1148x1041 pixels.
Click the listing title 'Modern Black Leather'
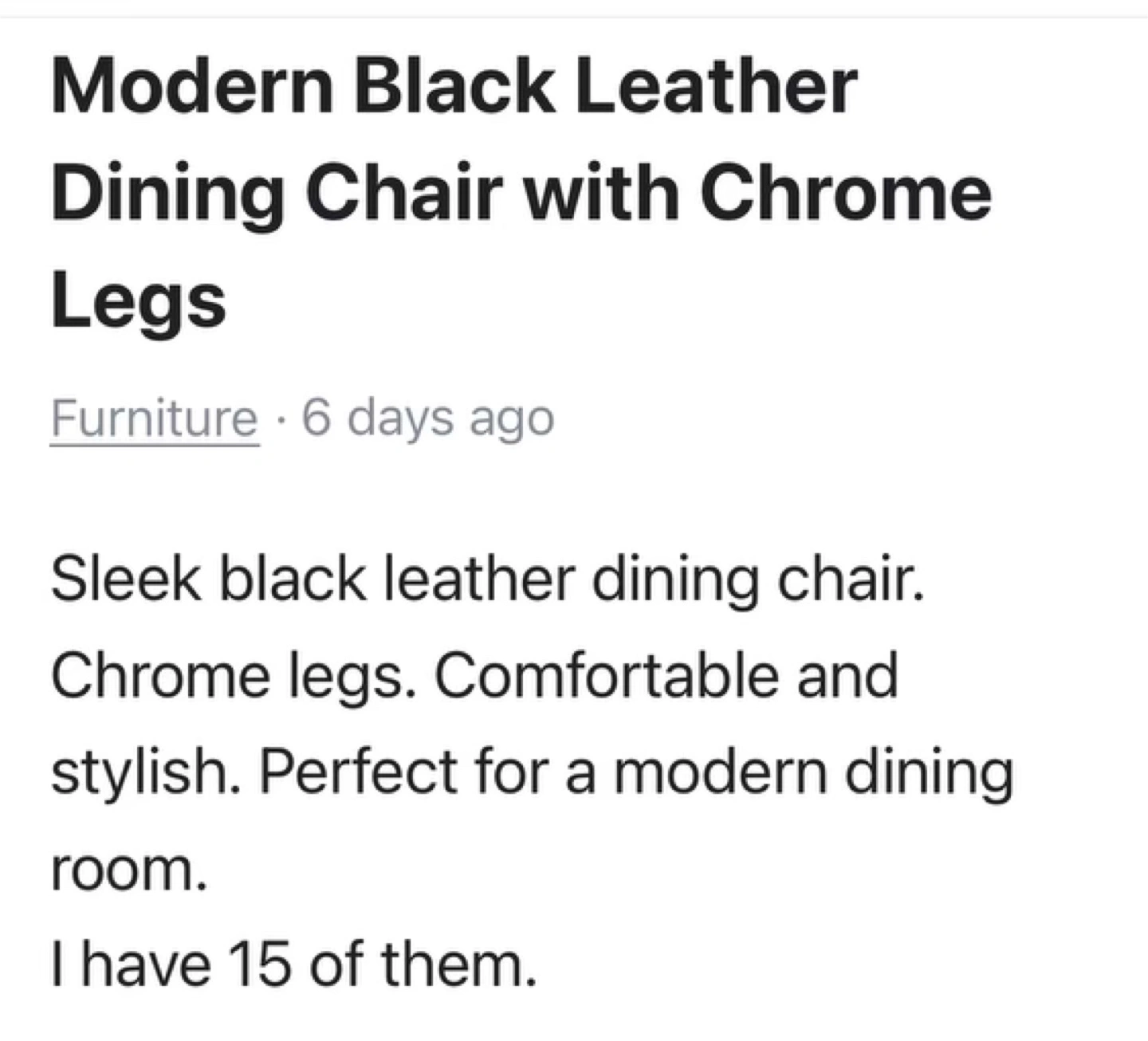(x=454, y=87)
